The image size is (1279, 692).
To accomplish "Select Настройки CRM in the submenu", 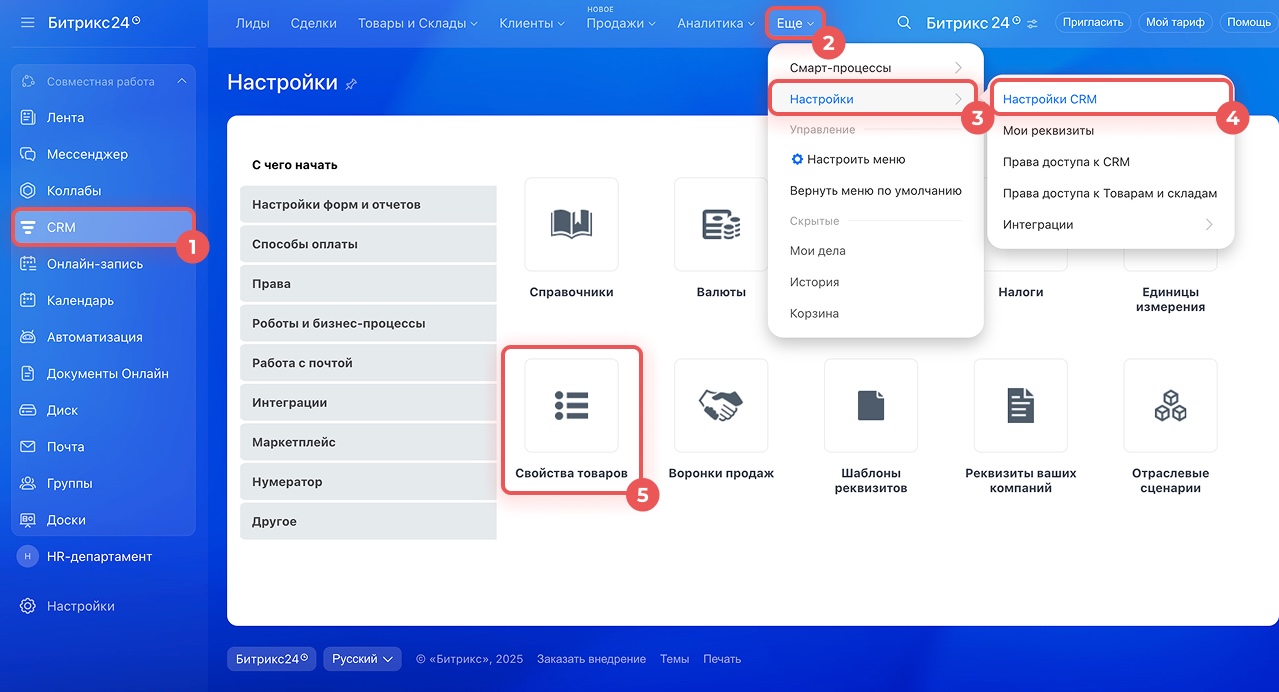I will pos(1050,99).
